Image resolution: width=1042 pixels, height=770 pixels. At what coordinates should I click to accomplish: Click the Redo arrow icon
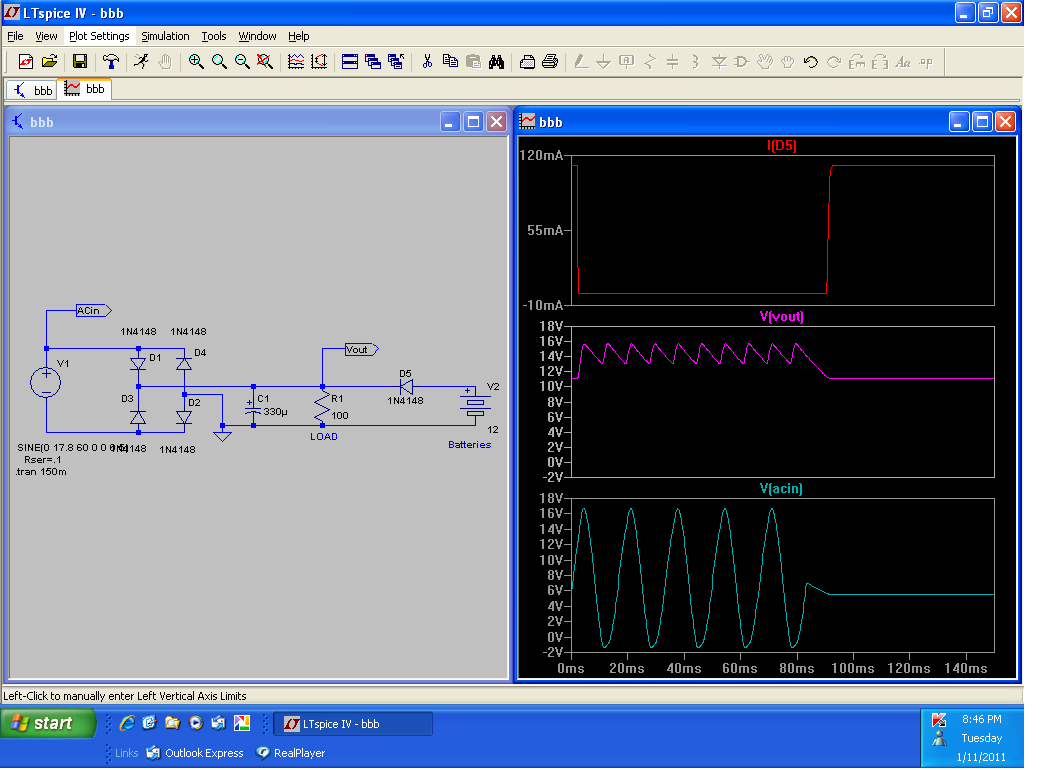click(834, 62)
